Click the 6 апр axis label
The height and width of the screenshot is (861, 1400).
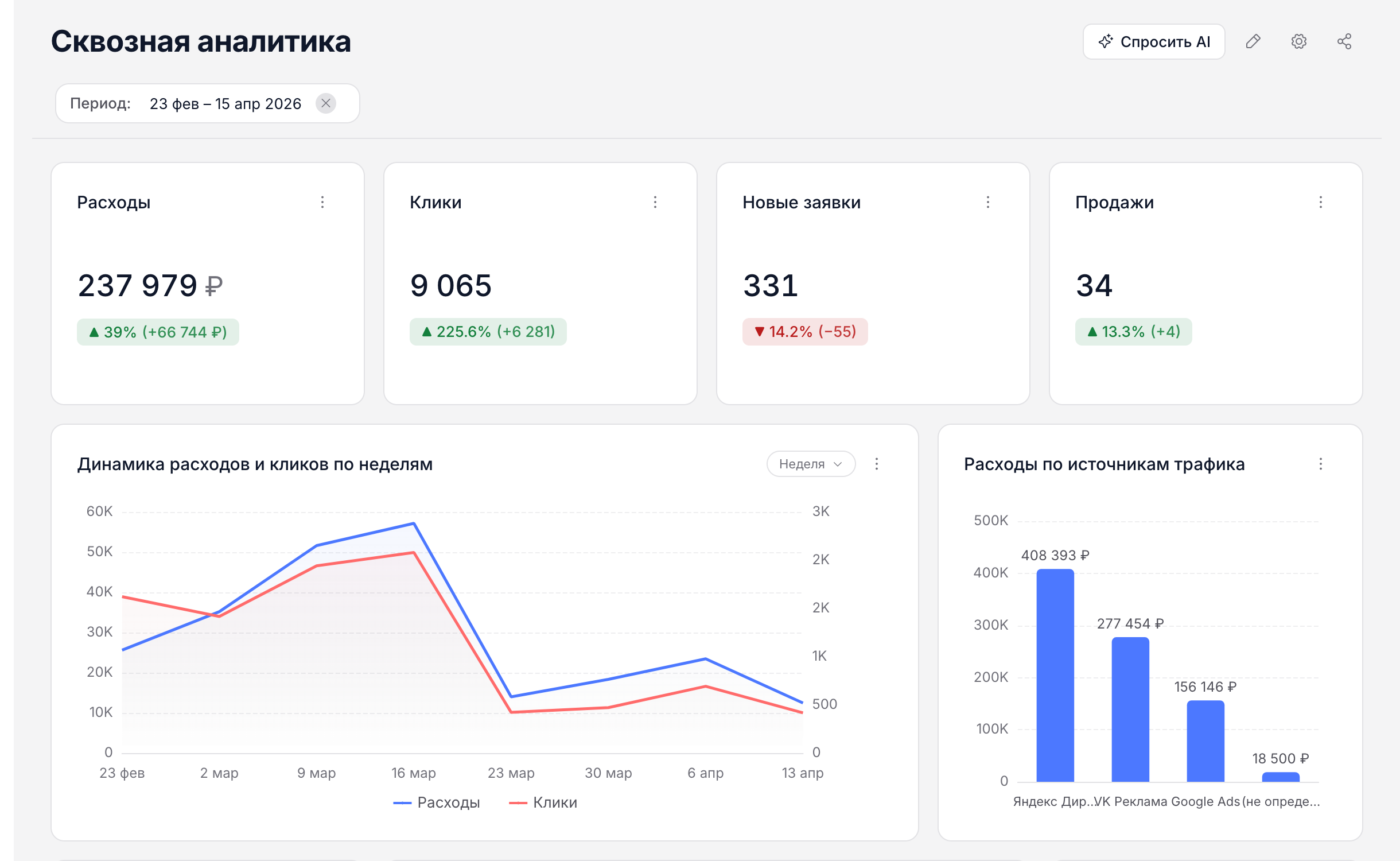(706, 773)
